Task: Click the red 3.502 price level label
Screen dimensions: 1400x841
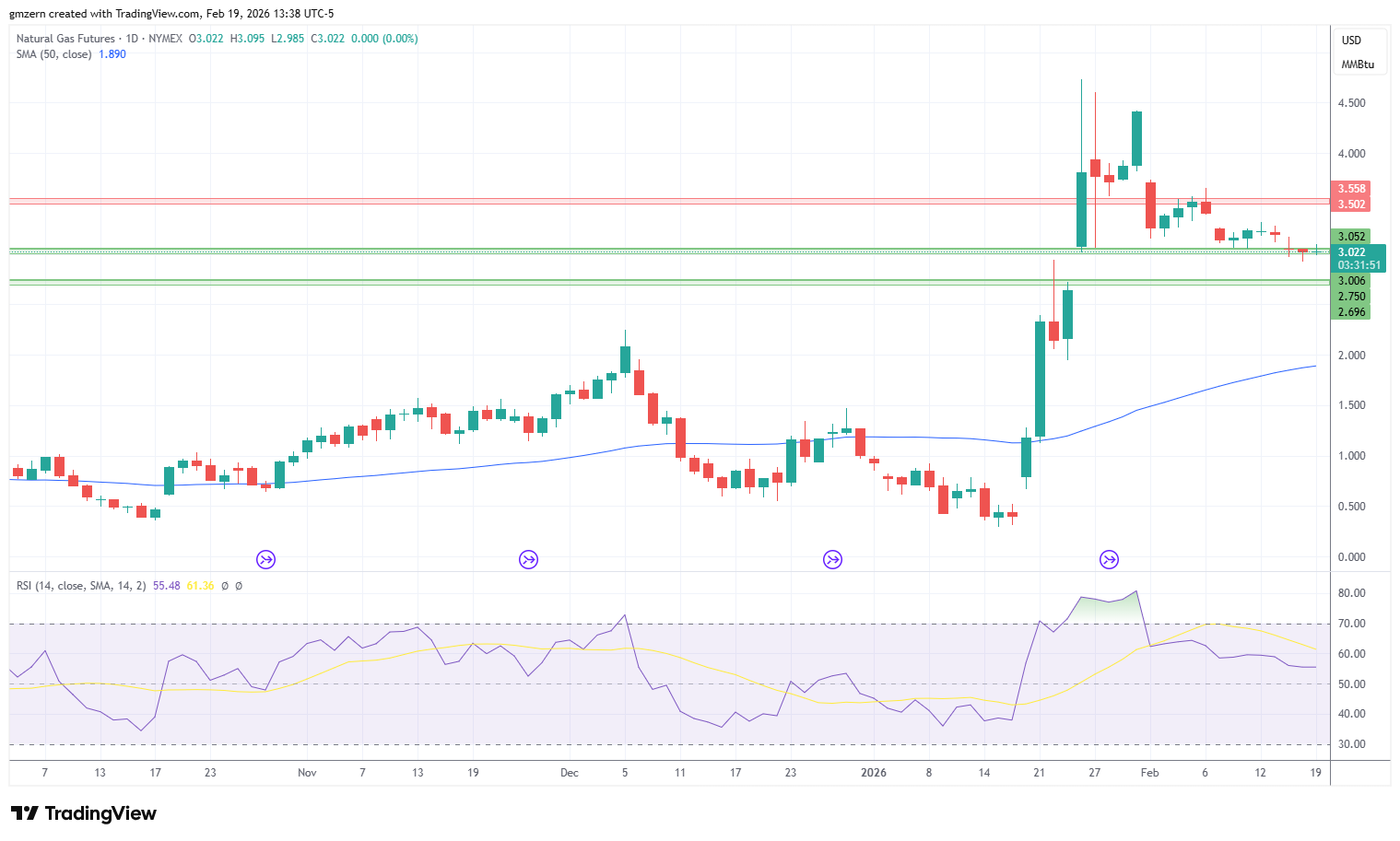Action: coord(1351,204)
